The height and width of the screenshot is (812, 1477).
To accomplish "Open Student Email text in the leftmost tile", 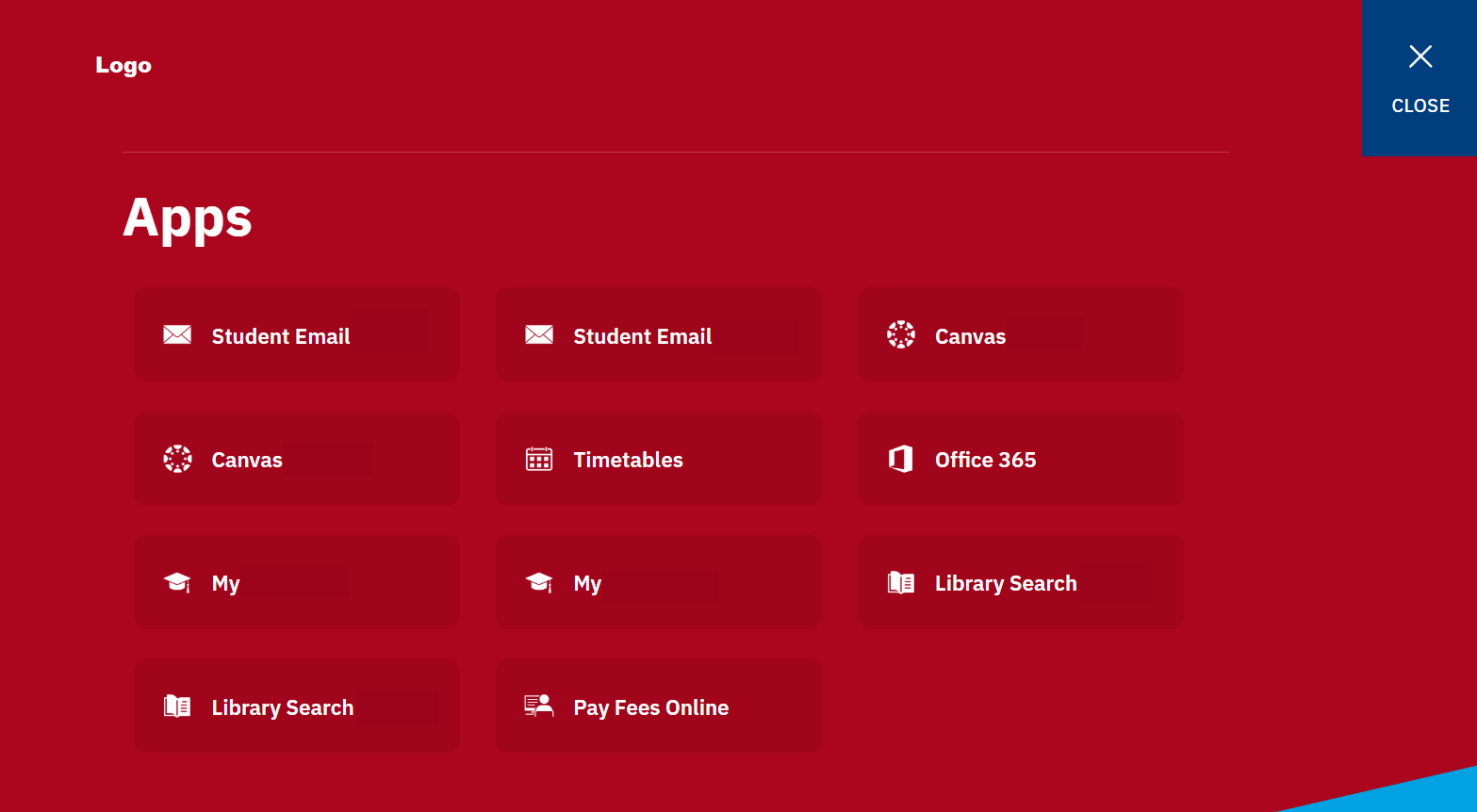I will tap(281, 336).
